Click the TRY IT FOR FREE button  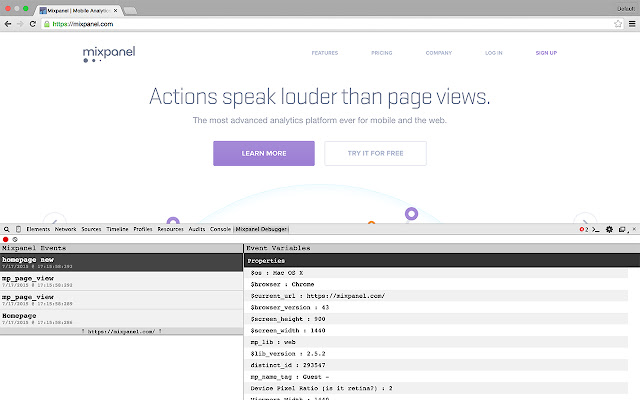(376, 153)
